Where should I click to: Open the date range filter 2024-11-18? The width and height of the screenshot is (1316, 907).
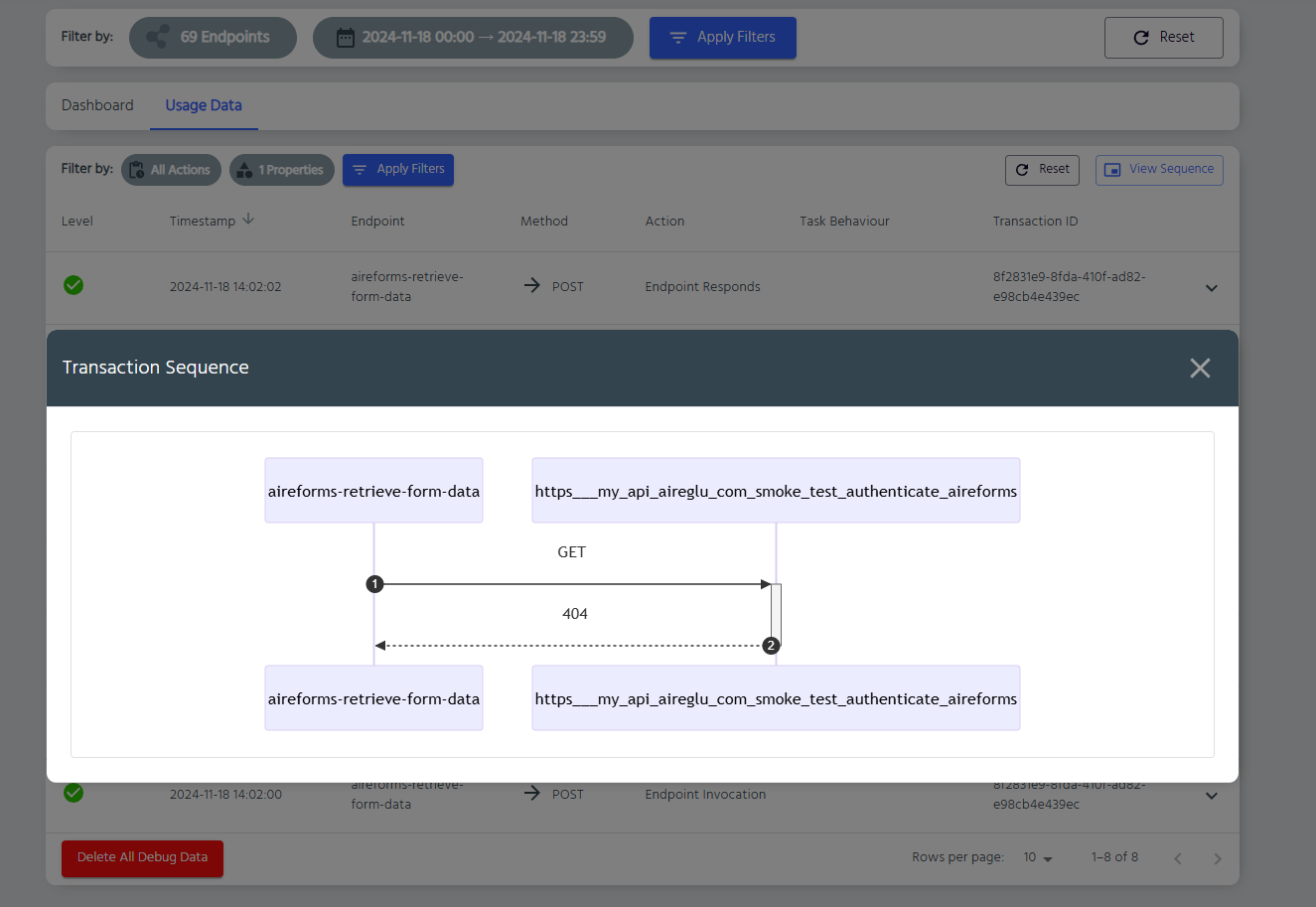coord(473,38)
